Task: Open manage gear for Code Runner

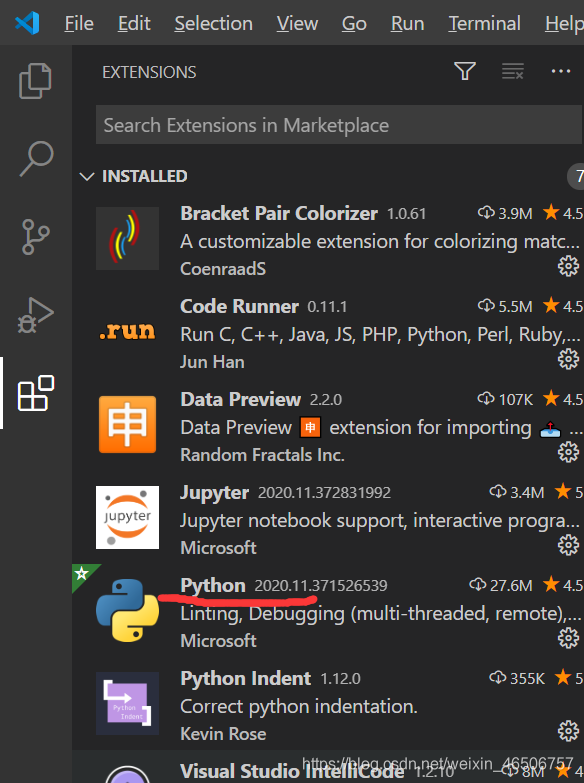Action: point(568,359)
